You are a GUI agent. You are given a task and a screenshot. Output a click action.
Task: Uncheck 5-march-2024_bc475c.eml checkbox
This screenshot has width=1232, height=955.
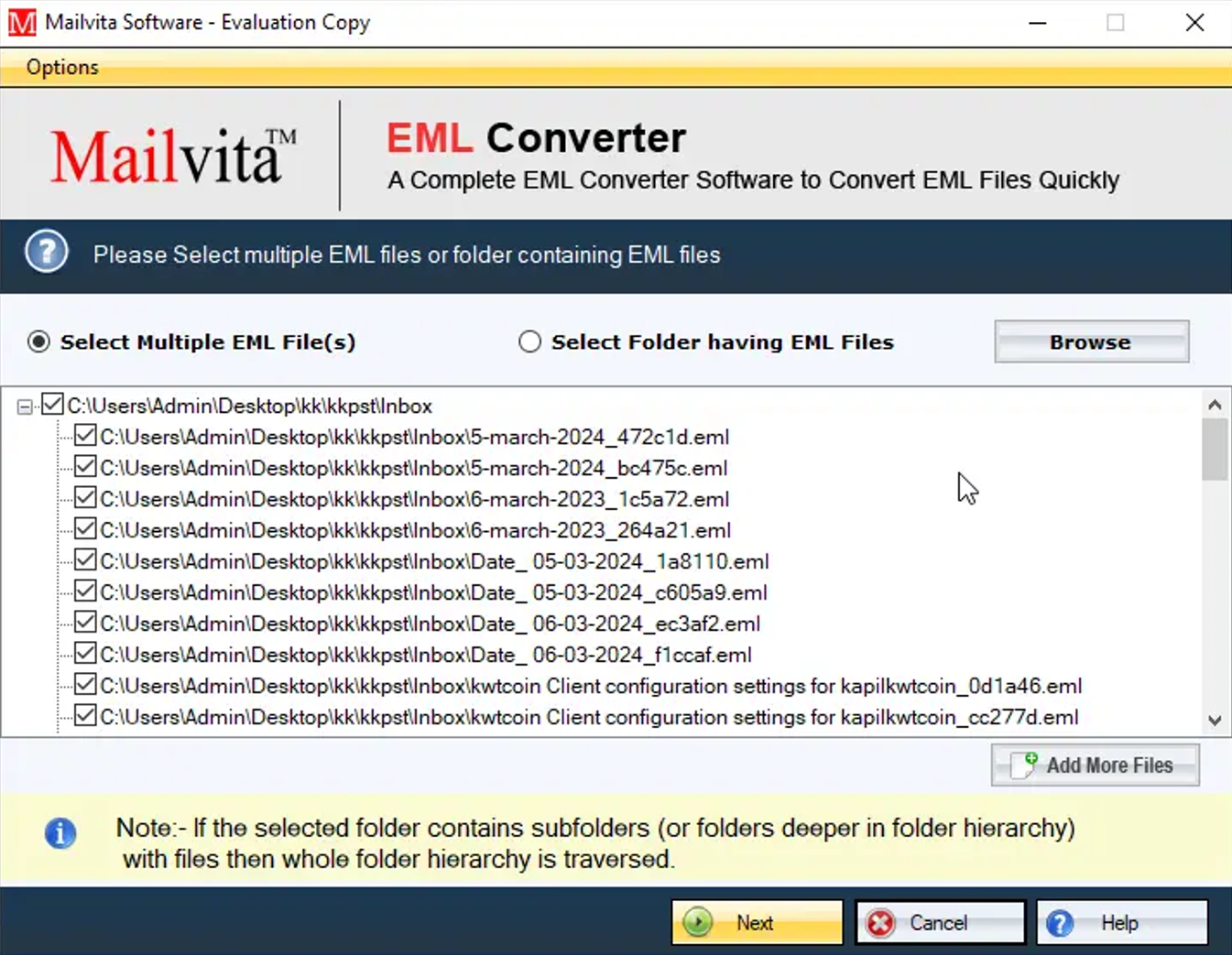85,466
